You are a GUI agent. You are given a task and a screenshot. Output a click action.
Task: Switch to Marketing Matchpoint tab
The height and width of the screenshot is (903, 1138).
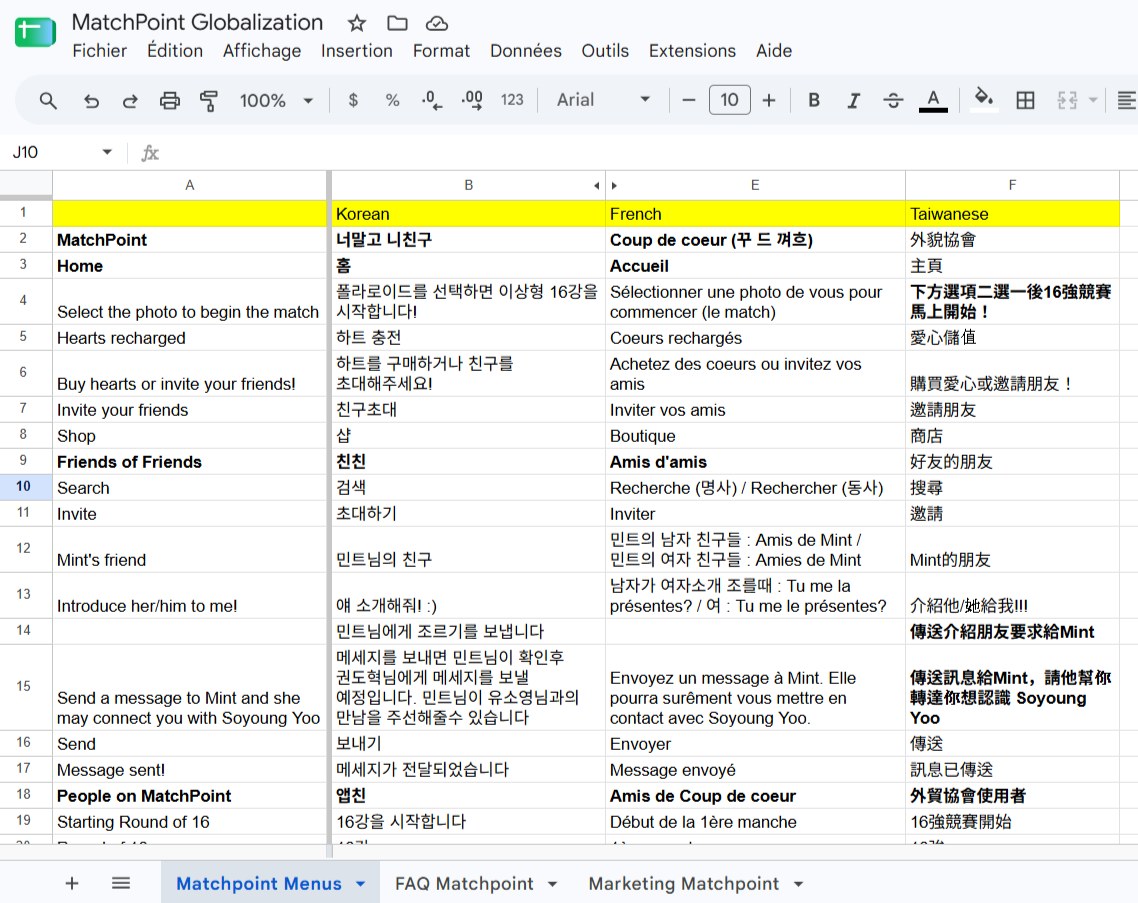[684, 883]
